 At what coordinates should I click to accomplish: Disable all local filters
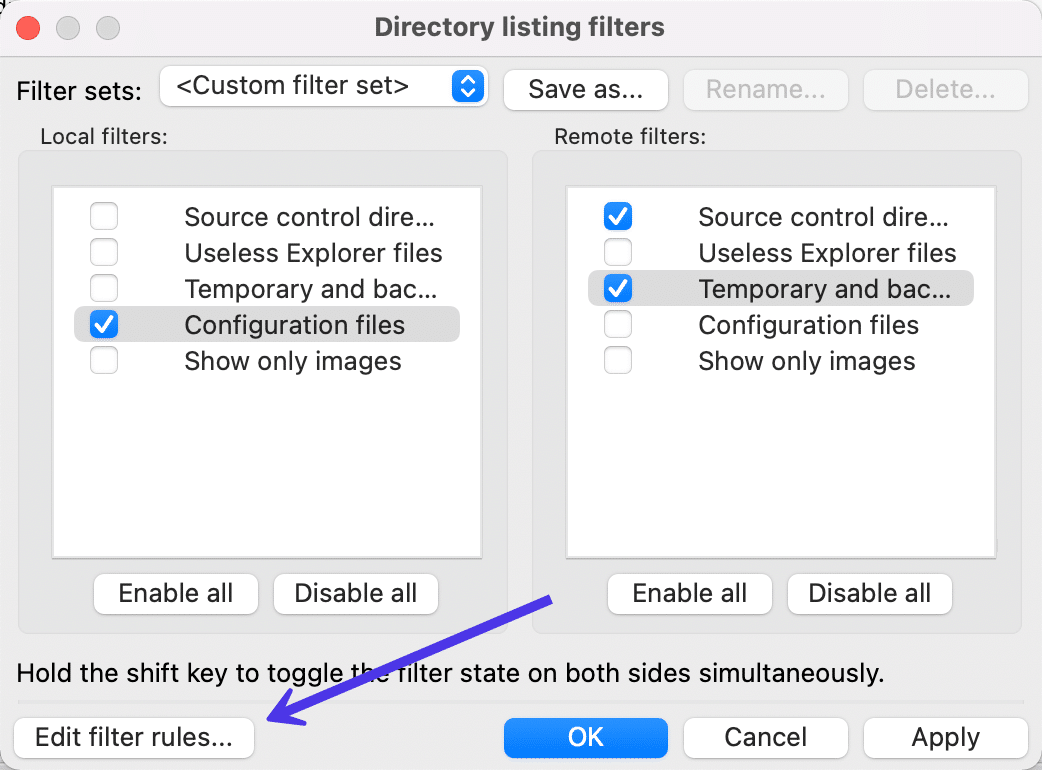coord(355,593)
